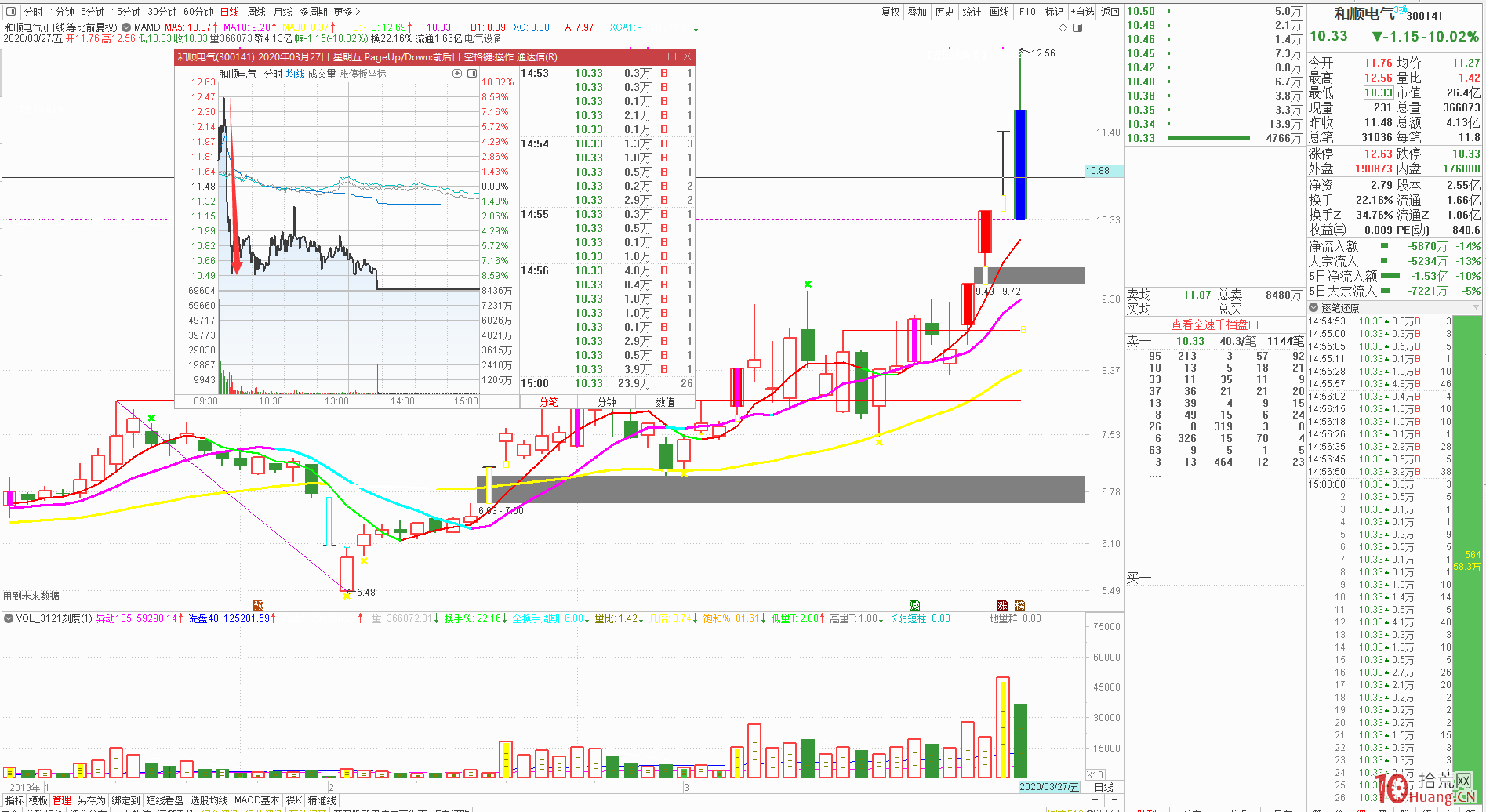Click the 2020/03/27/五 date label on axis
1486x812 pixels.
pyautogui.click(x=1049, y=787)
